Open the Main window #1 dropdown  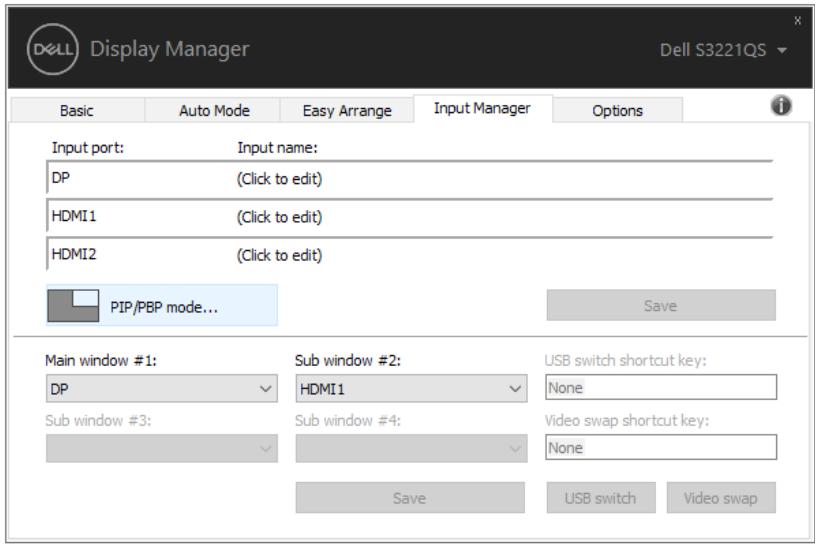(162, 389)
